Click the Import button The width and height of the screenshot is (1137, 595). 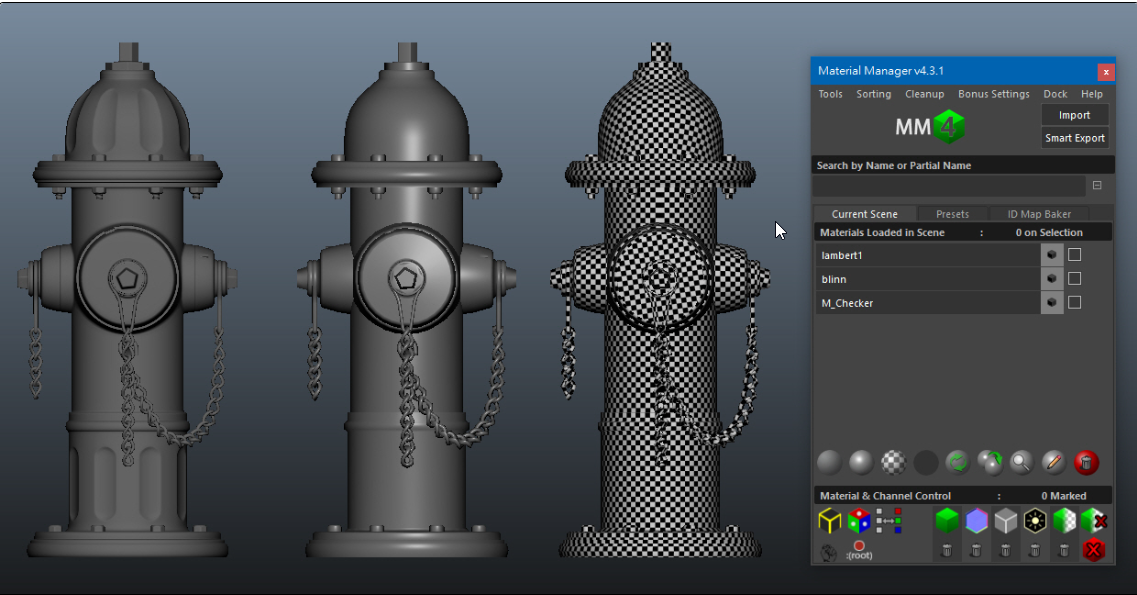point(1074,114)
